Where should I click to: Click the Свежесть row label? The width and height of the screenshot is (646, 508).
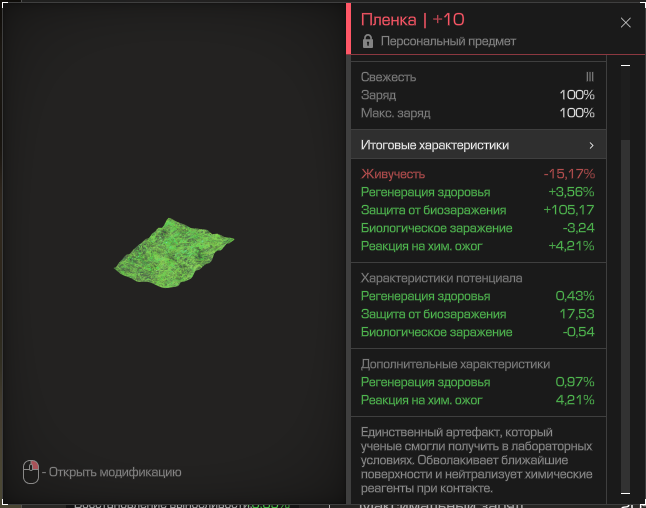389,77
